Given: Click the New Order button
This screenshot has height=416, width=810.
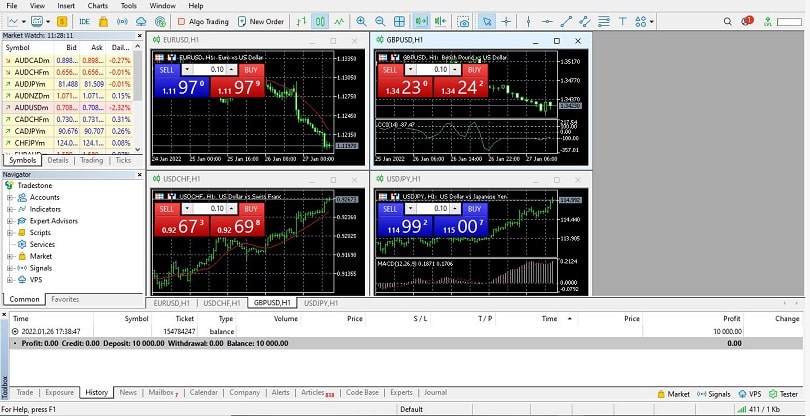Looking at the screenshot, I should coord(260,22).
